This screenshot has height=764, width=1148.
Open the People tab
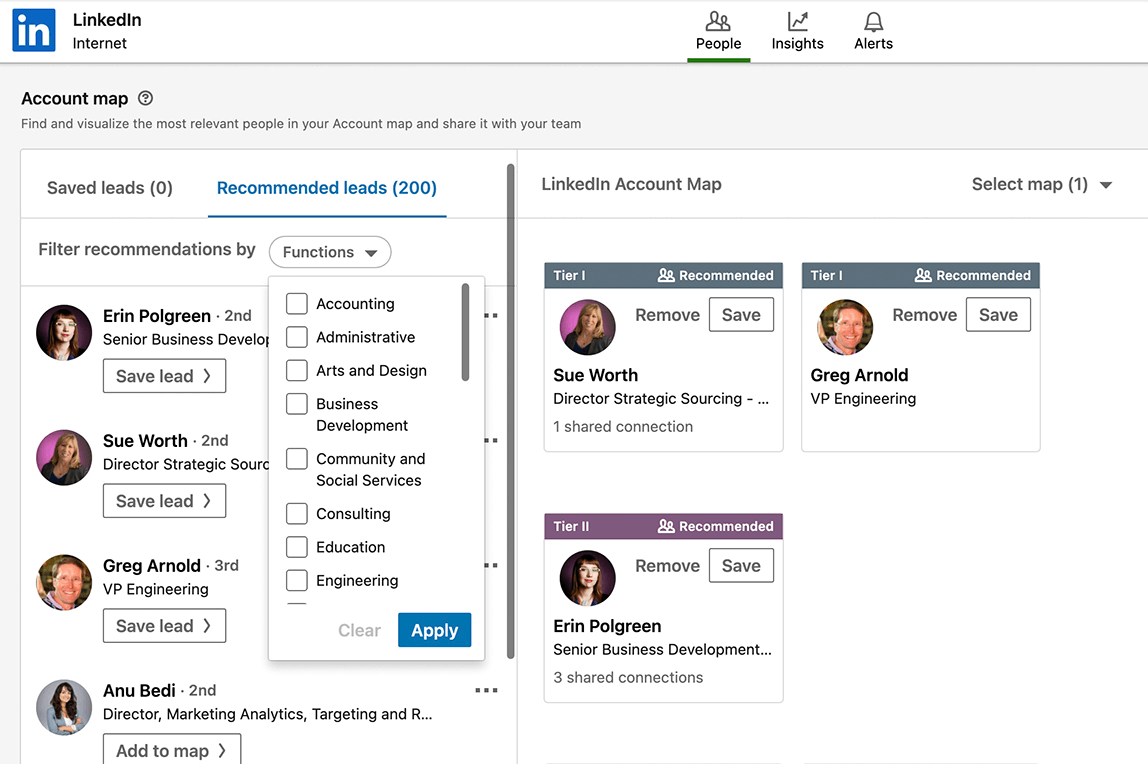[x=718, y=31]
